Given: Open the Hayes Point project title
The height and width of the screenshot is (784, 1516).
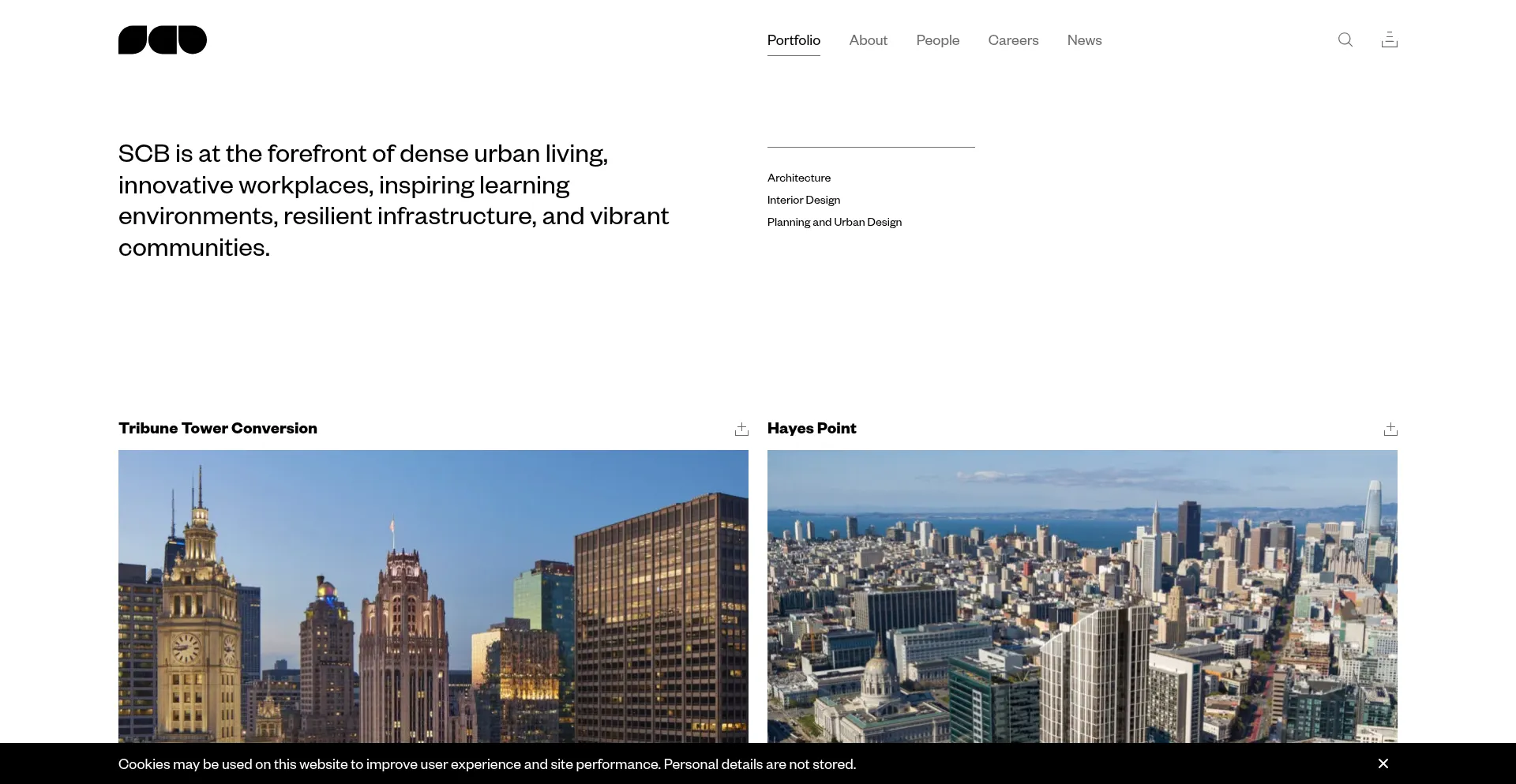Looking at the screenshot, I should click(x=812, y=428).
